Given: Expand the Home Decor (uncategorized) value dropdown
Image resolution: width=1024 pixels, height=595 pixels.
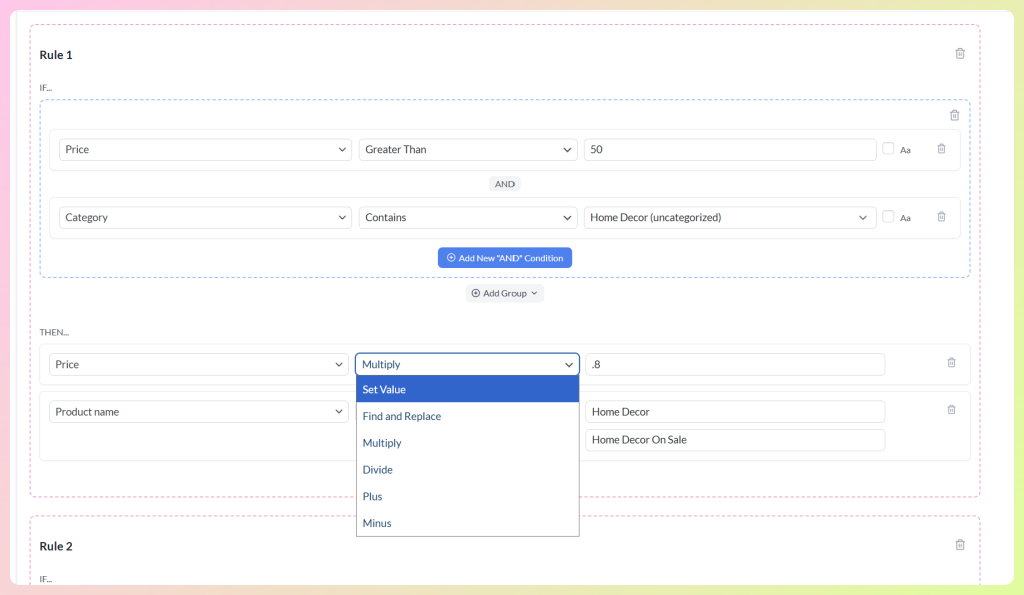Looking at the screenshot, I should (729, 217).
